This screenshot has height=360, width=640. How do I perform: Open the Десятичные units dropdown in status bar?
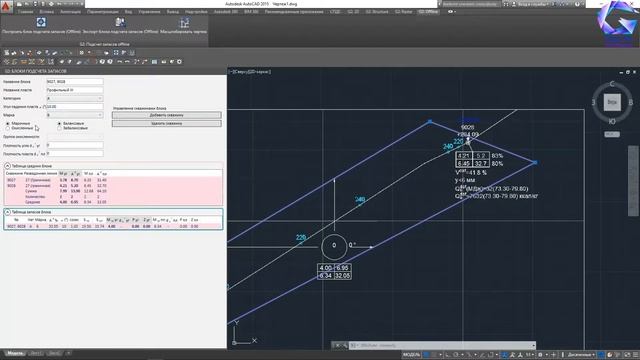pyautogui.click(x=580, y=354)
